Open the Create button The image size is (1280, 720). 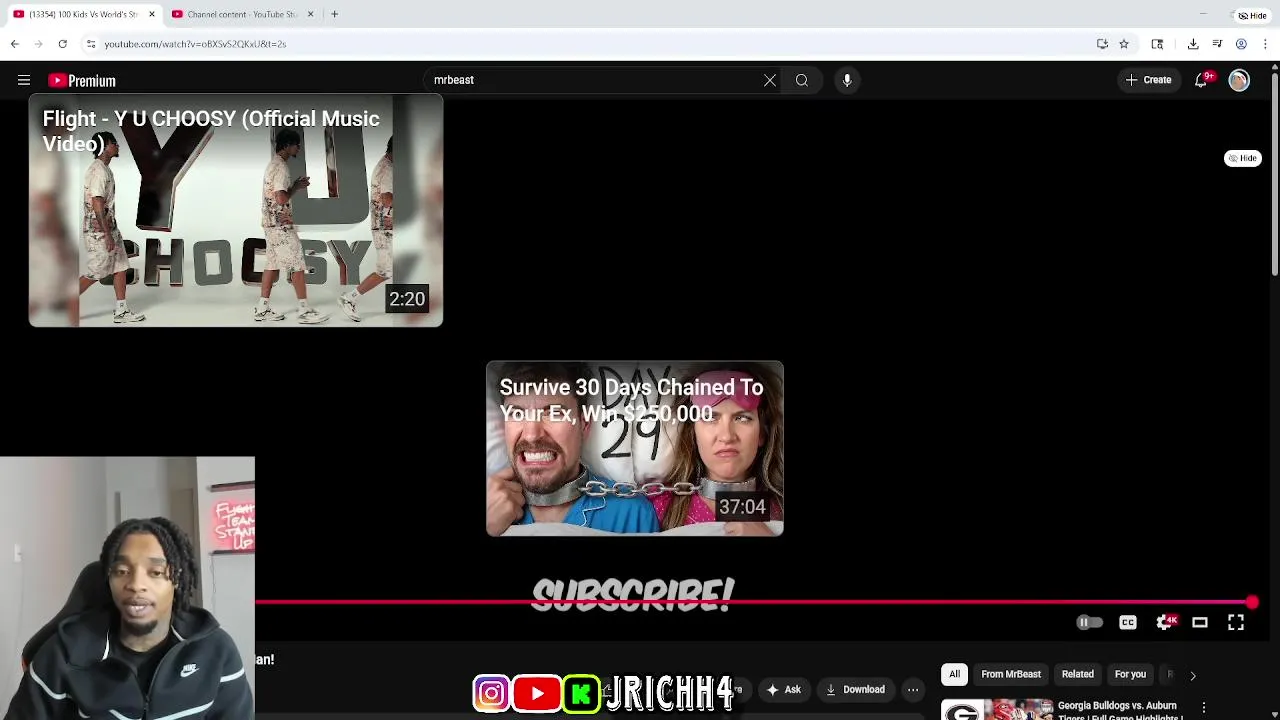(x=1149, y=80)
